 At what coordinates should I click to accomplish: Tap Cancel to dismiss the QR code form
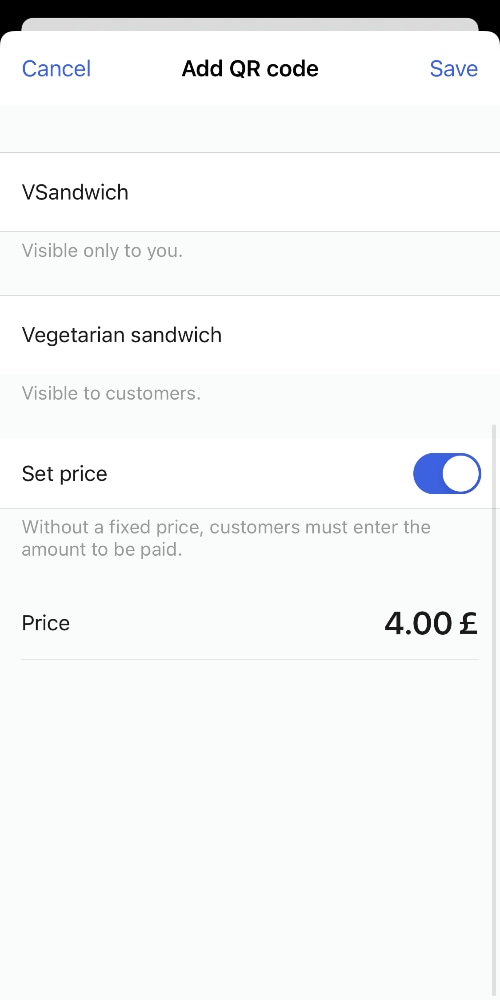coord(56,68)
